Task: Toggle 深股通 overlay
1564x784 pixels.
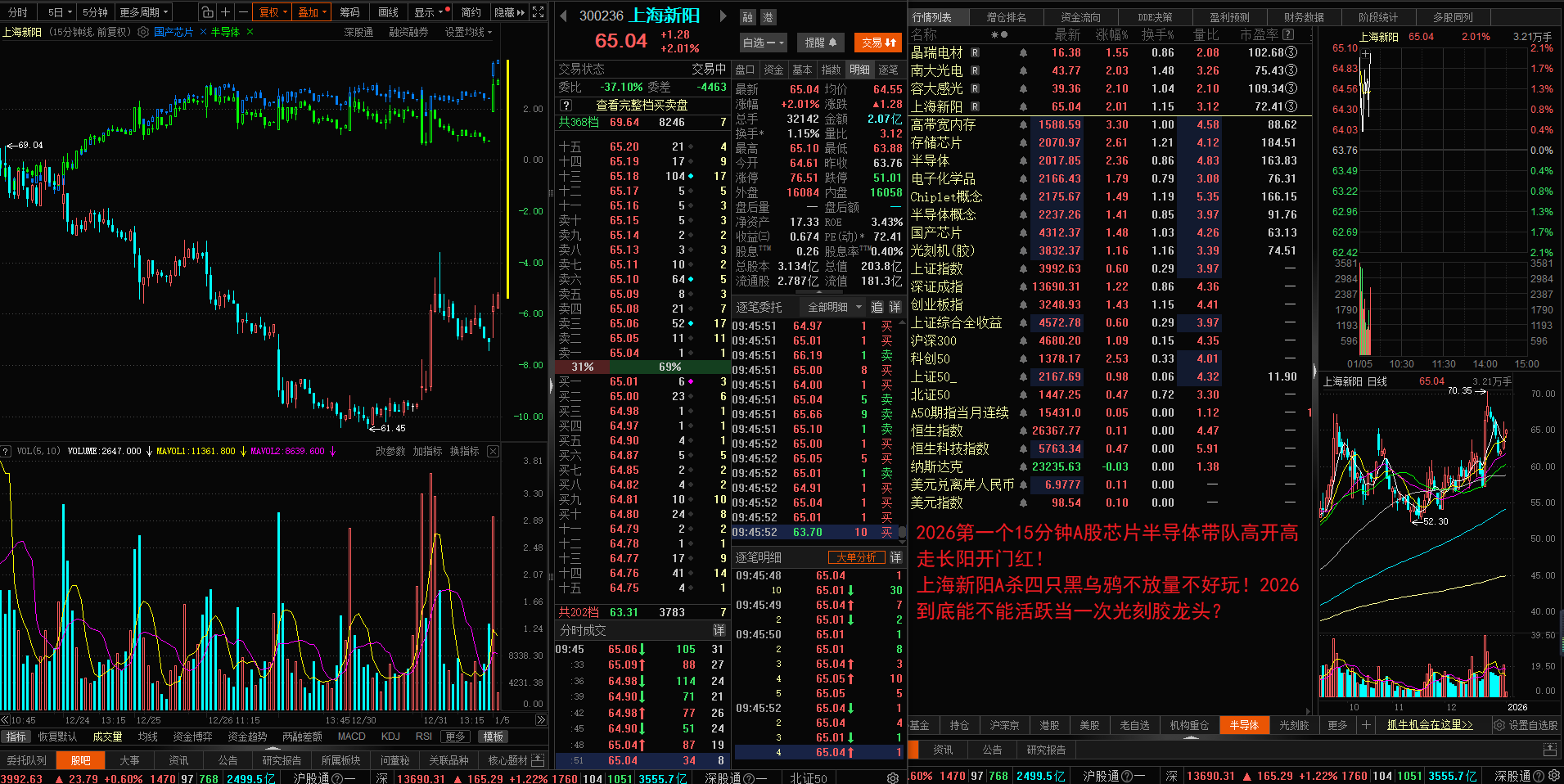Action: [358, 32]
